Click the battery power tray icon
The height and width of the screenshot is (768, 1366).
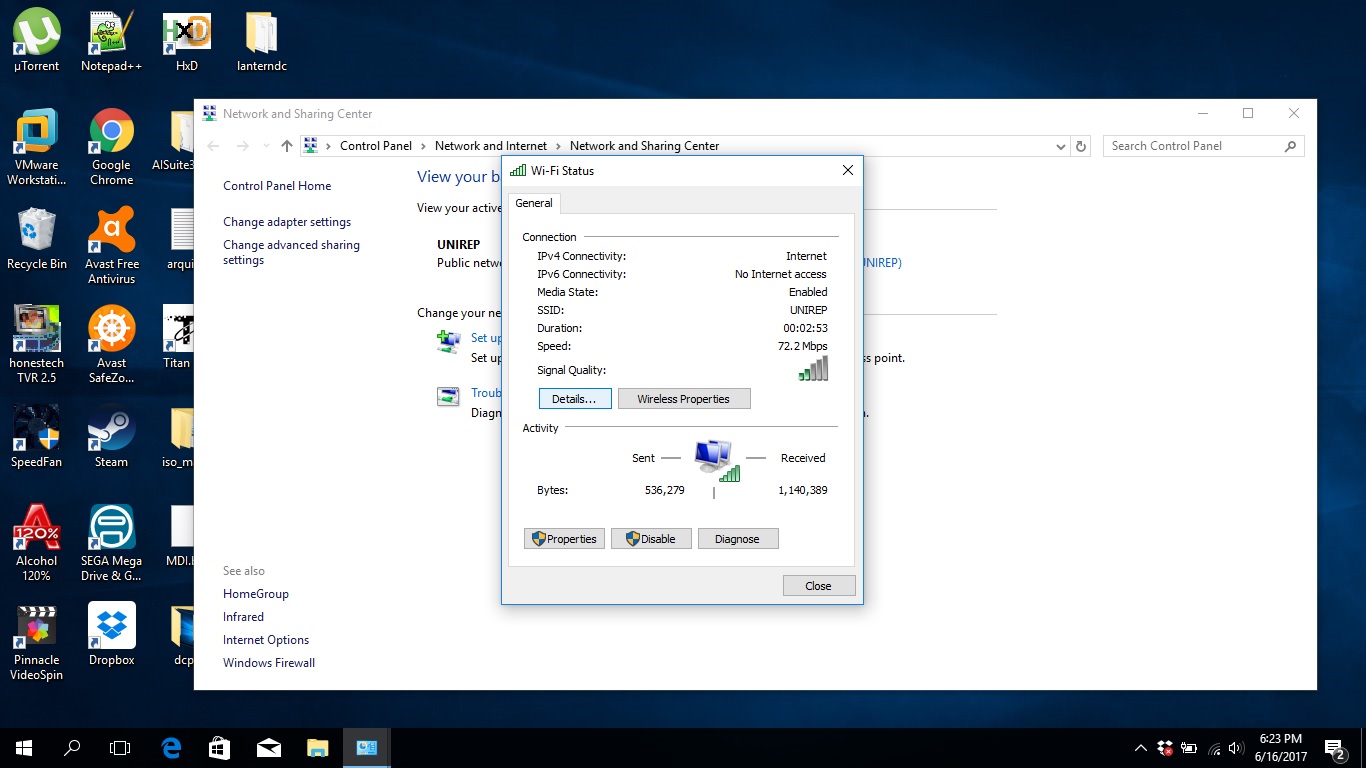coord(1189,748)
